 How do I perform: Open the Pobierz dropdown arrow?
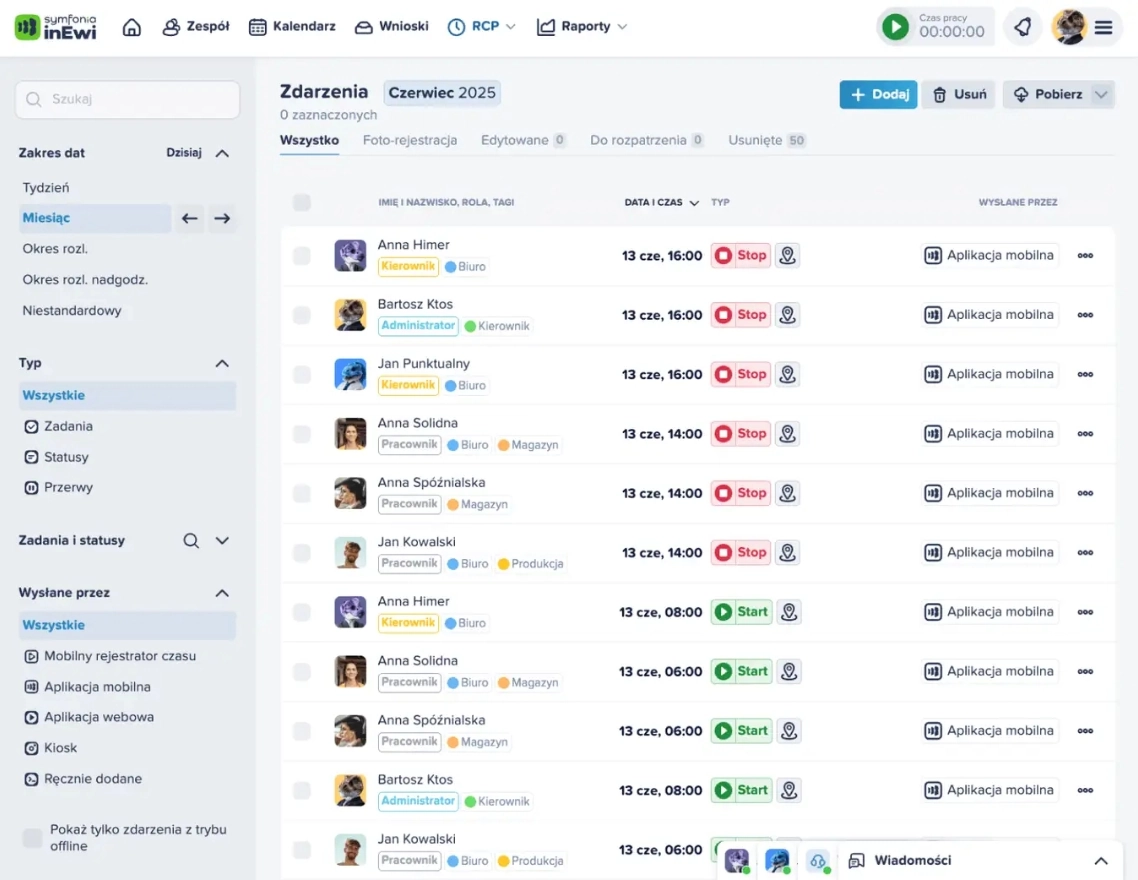[1101, 94]
